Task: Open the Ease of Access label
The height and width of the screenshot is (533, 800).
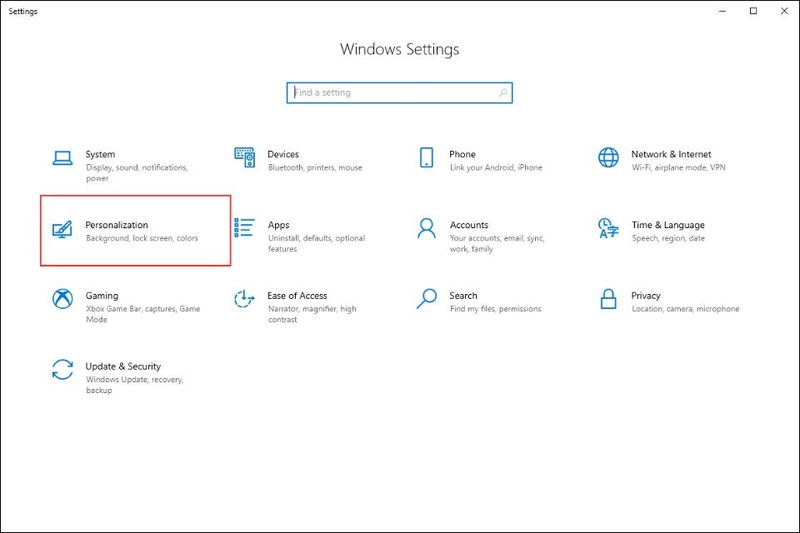Action: tap(297, 296)
